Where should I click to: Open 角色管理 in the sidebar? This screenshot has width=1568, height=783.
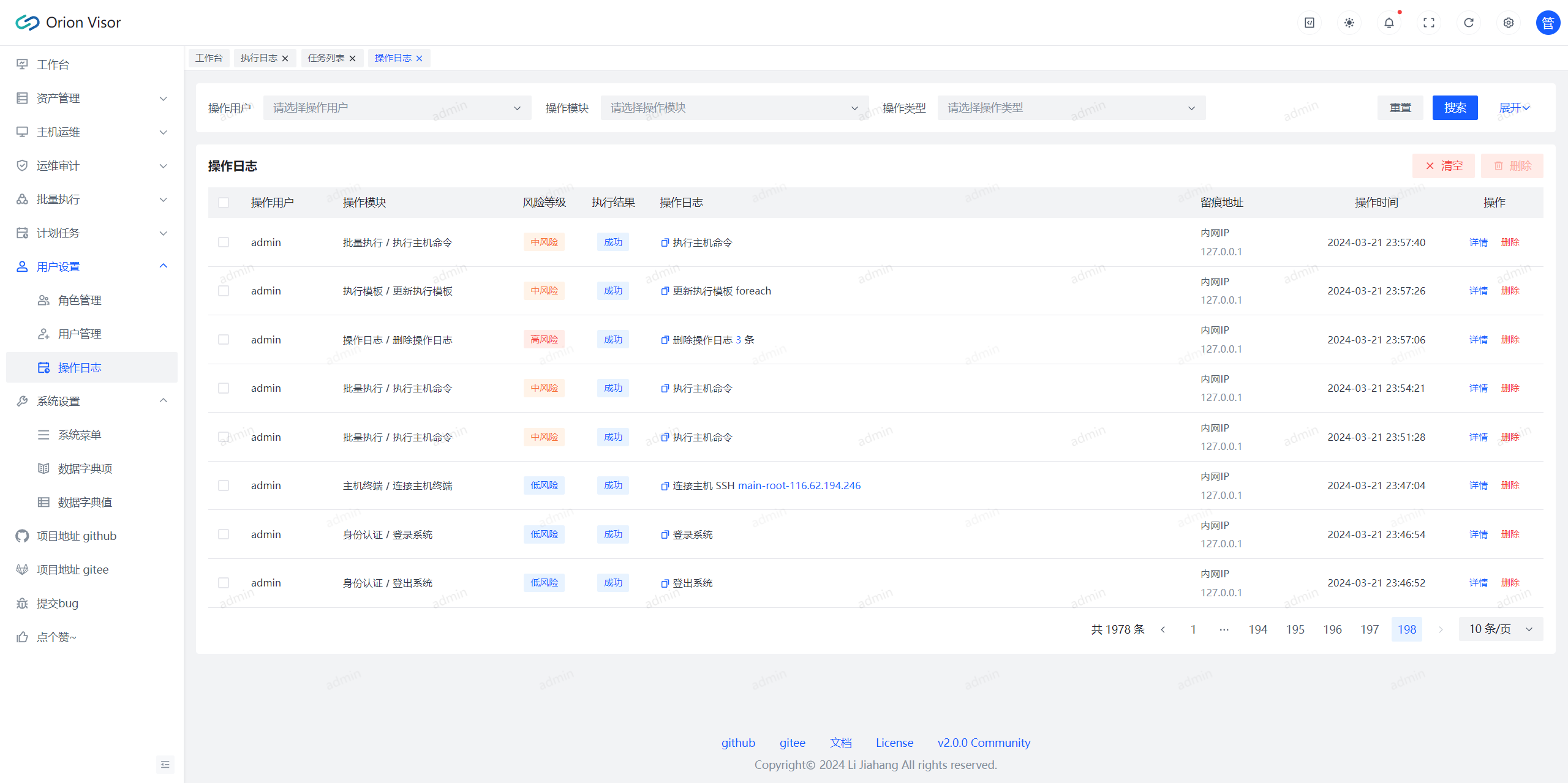pos(80,300)
